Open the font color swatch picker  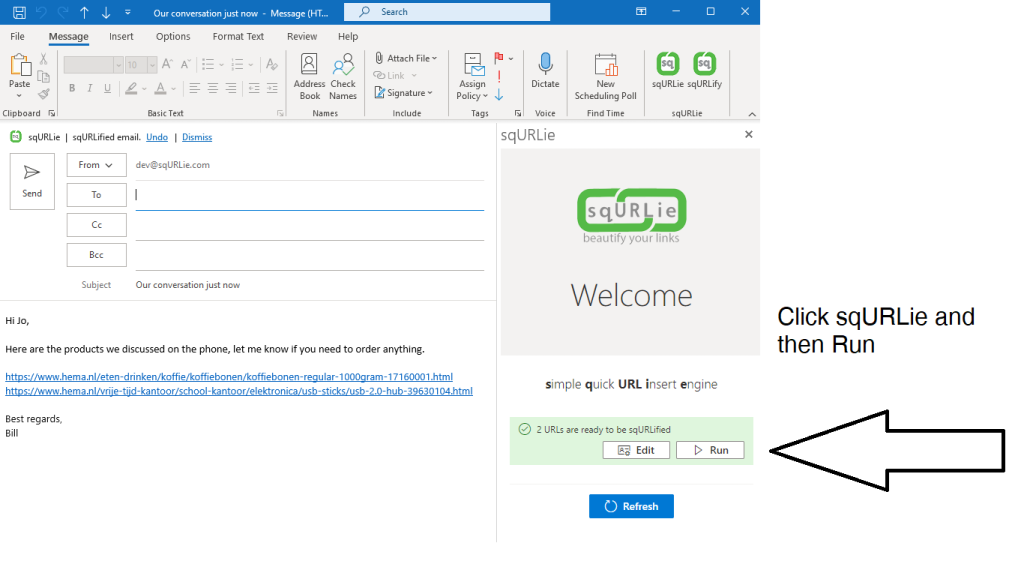point(173,88)
